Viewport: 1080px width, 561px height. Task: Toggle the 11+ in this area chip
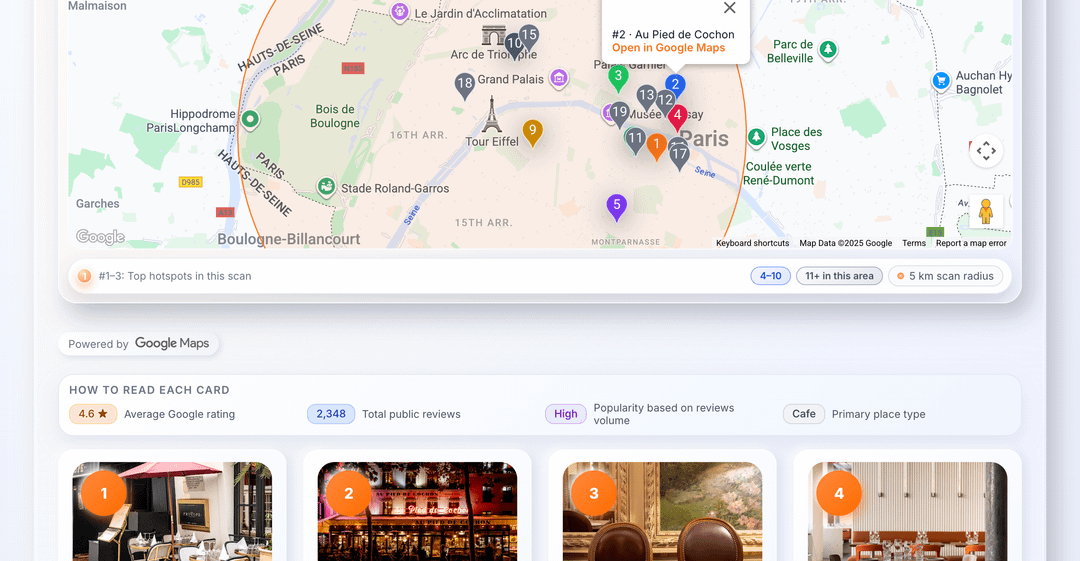click(x=839, y=276)
